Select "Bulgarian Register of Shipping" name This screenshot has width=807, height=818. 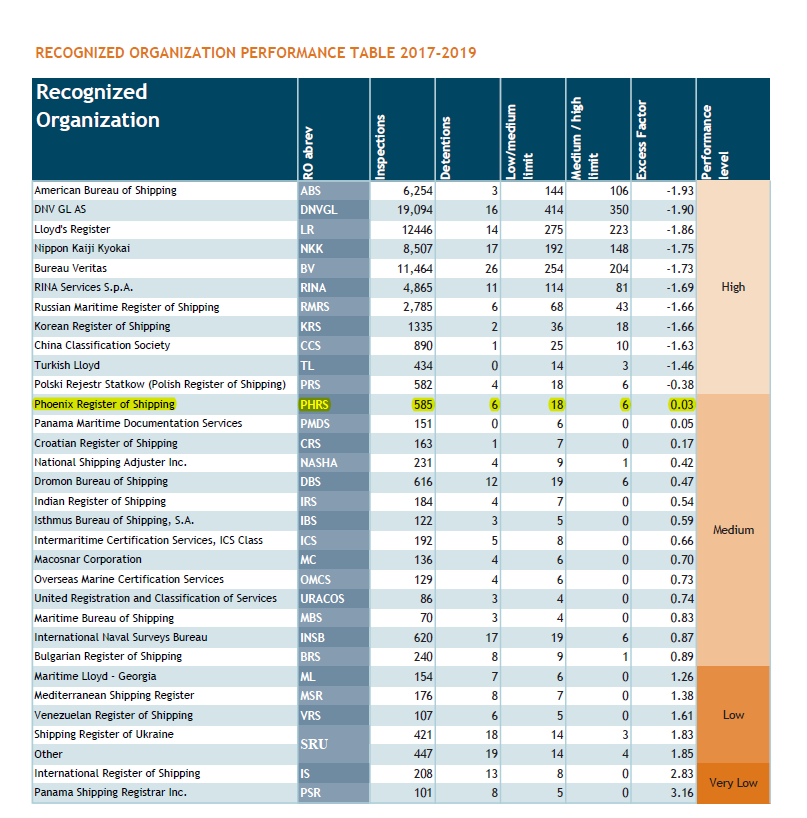(x=108, y=656)
